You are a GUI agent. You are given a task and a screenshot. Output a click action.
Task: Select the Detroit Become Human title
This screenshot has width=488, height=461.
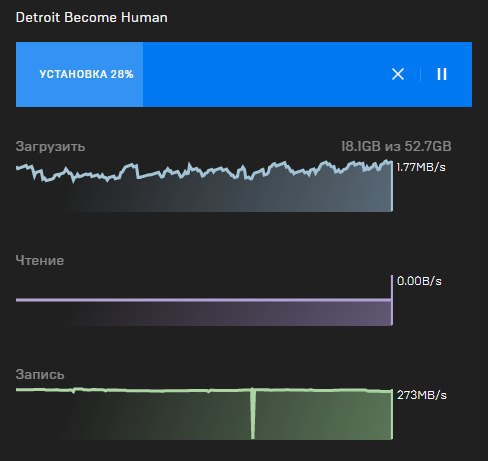[x=92, y=17]
